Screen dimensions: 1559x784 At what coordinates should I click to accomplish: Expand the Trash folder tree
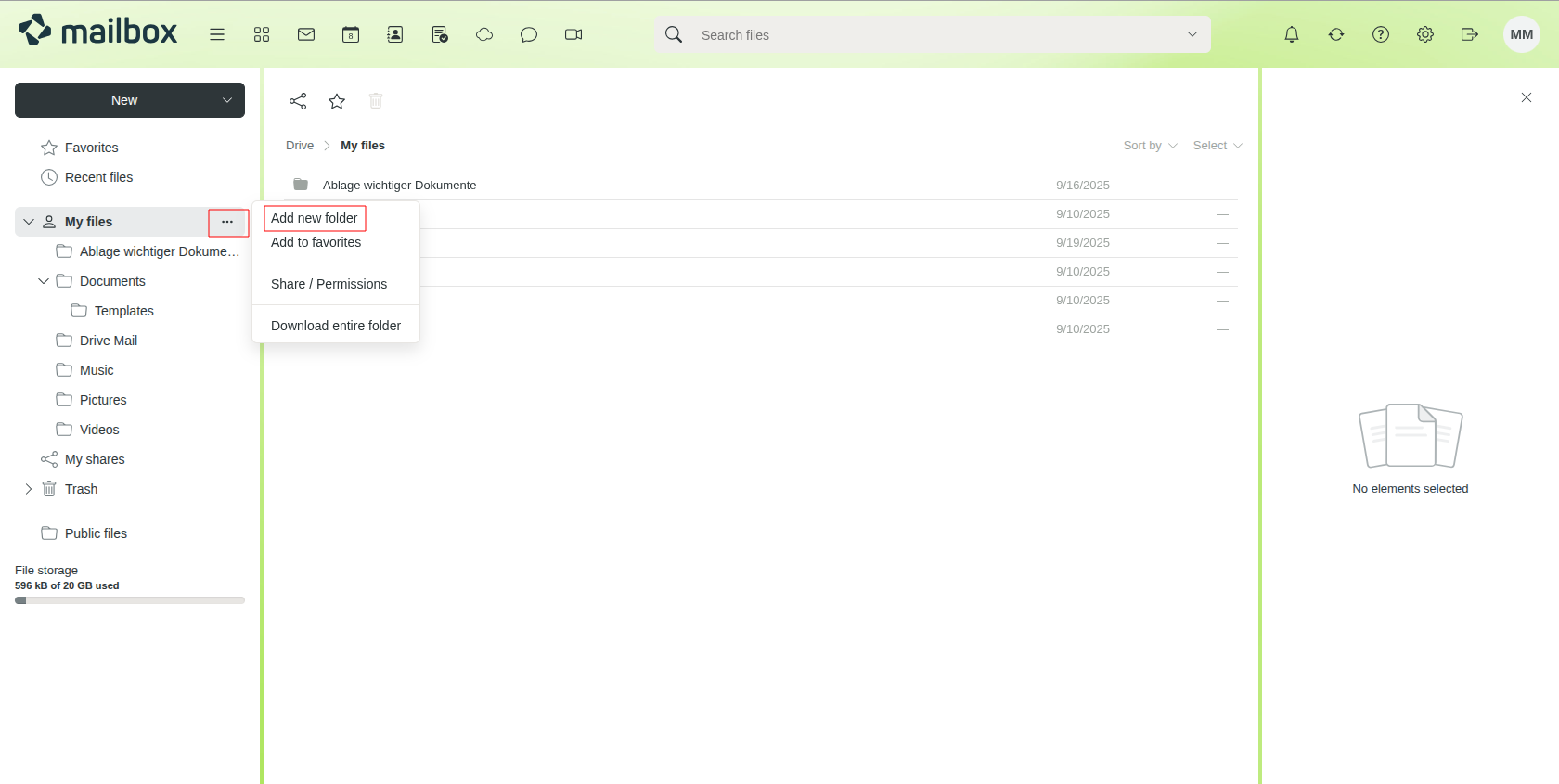click(x=29, y=489)
